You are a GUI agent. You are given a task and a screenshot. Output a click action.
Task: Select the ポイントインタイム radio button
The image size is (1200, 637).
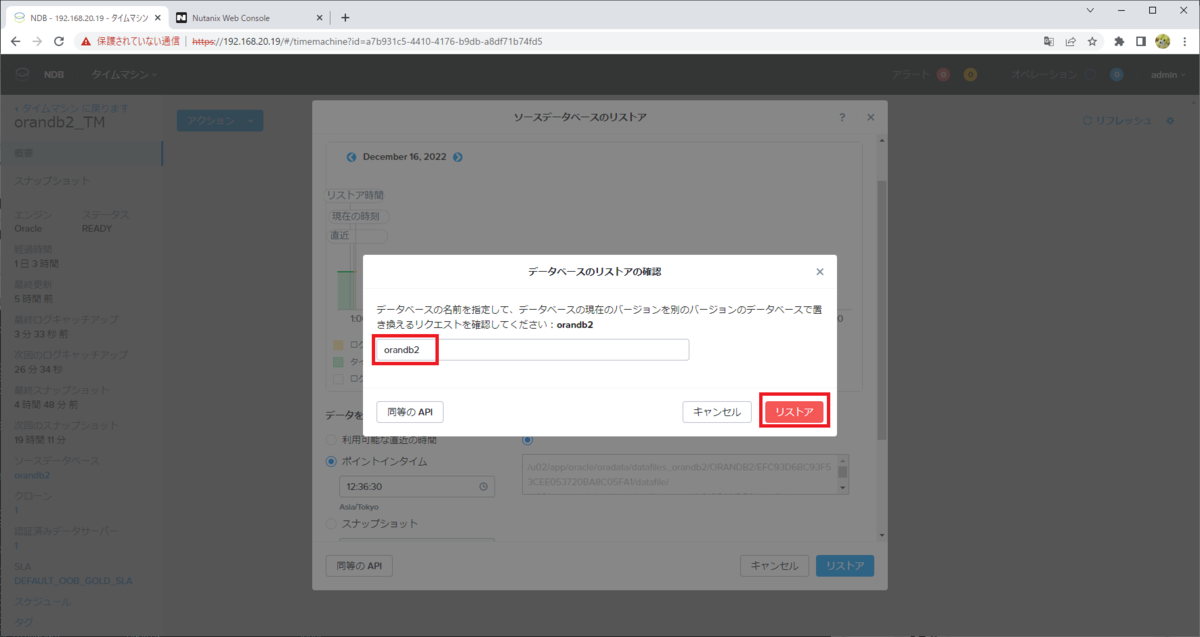pos(332,460)
